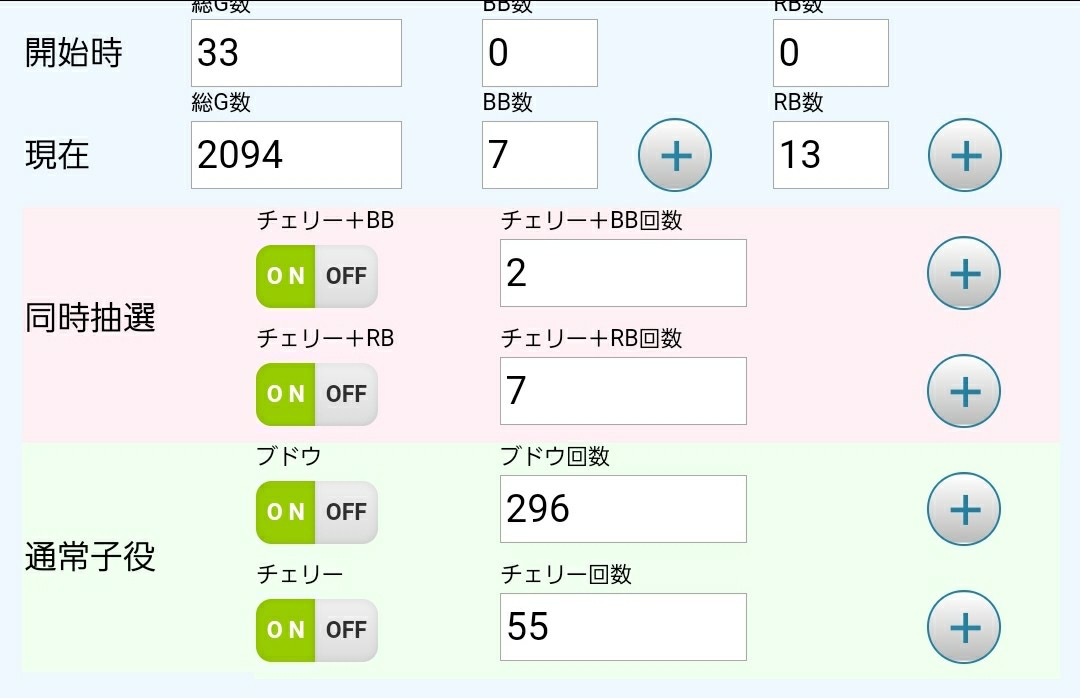Set the チェリー toggle to OFF

tap(346, 630)
